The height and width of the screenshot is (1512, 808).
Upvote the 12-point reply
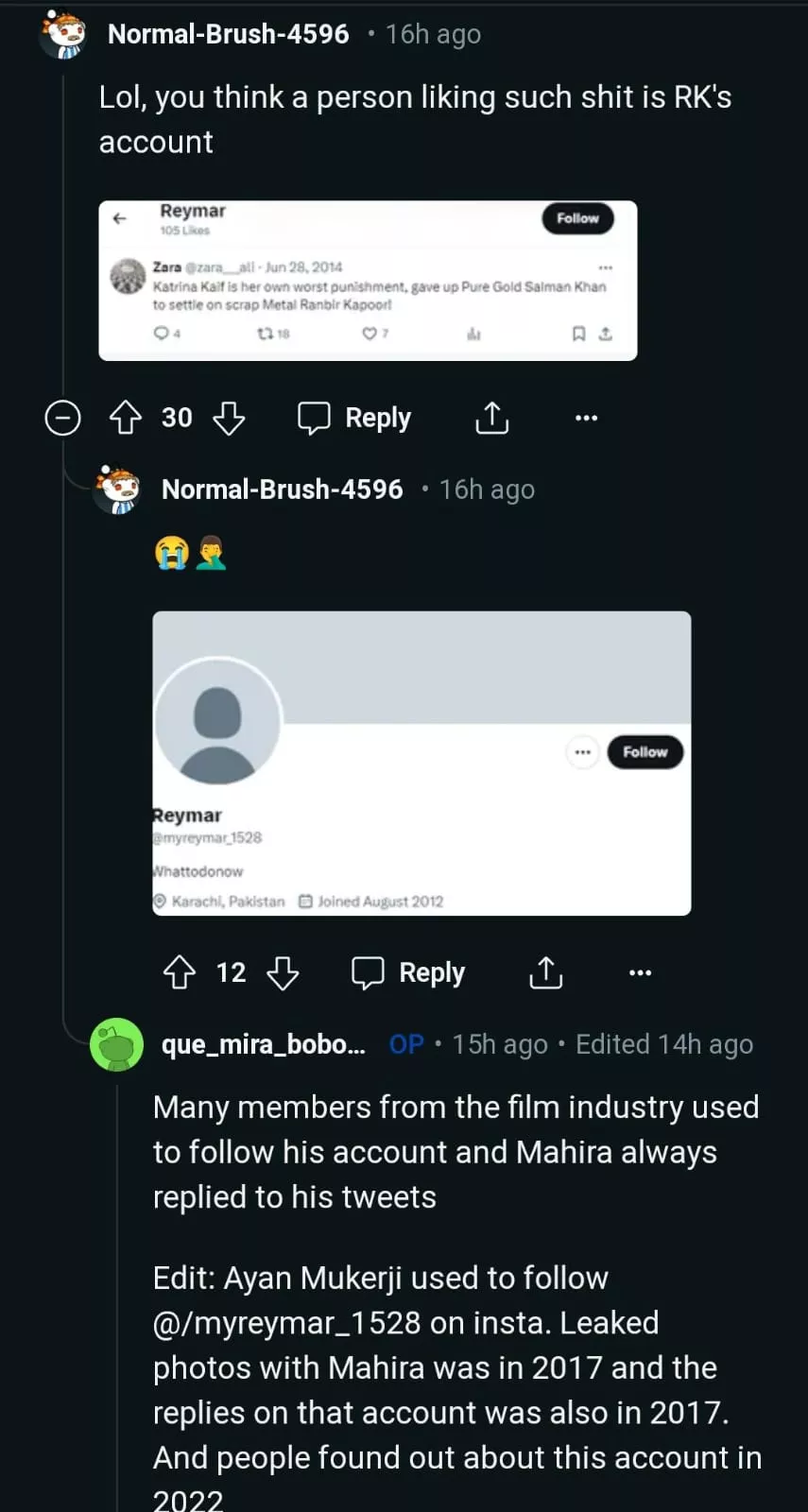pos(180,972)
